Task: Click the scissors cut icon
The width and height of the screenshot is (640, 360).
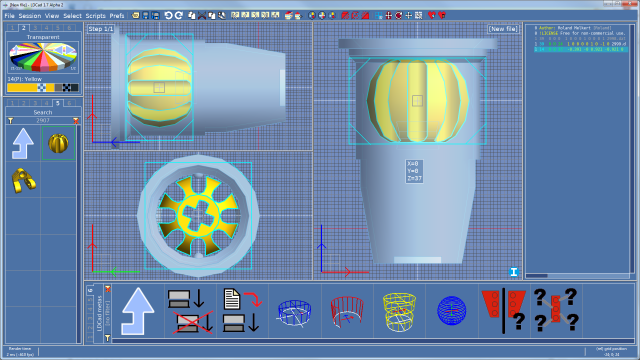Action: 202,16
